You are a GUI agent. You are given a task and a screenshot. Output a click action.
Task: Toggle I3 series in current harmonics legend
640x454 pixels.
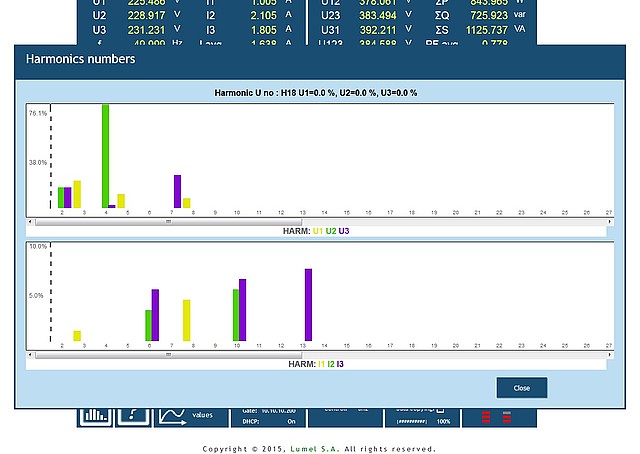point(341,364)
